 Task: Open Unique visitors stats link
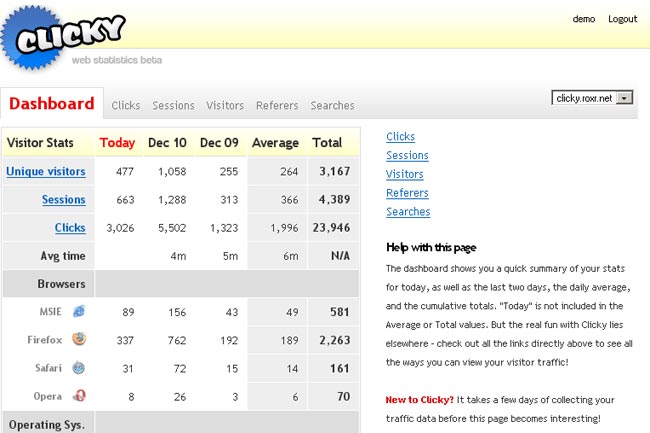[46, 172]
